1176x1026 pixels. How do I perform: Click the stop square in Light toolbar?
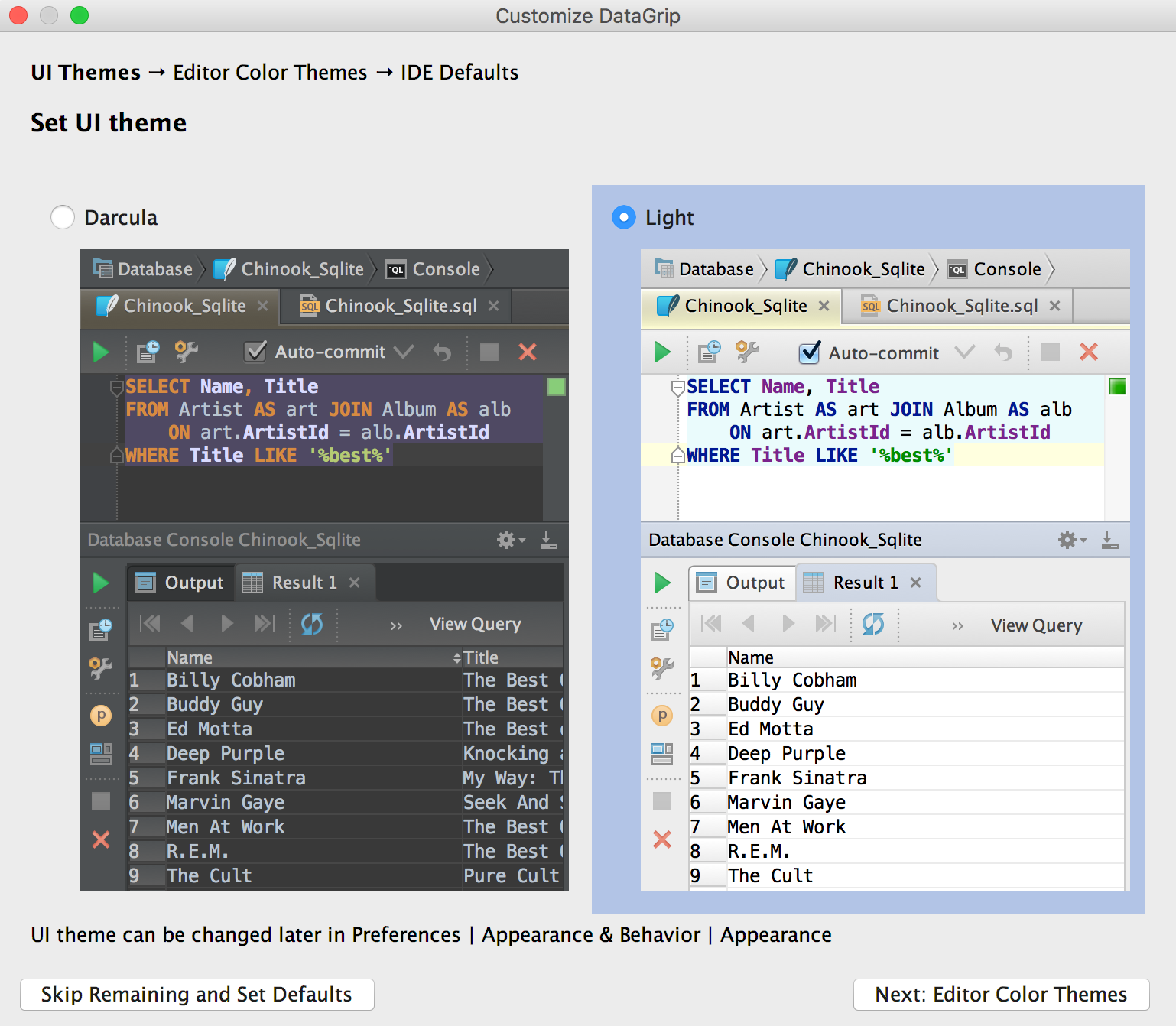tap(1051, 352)
